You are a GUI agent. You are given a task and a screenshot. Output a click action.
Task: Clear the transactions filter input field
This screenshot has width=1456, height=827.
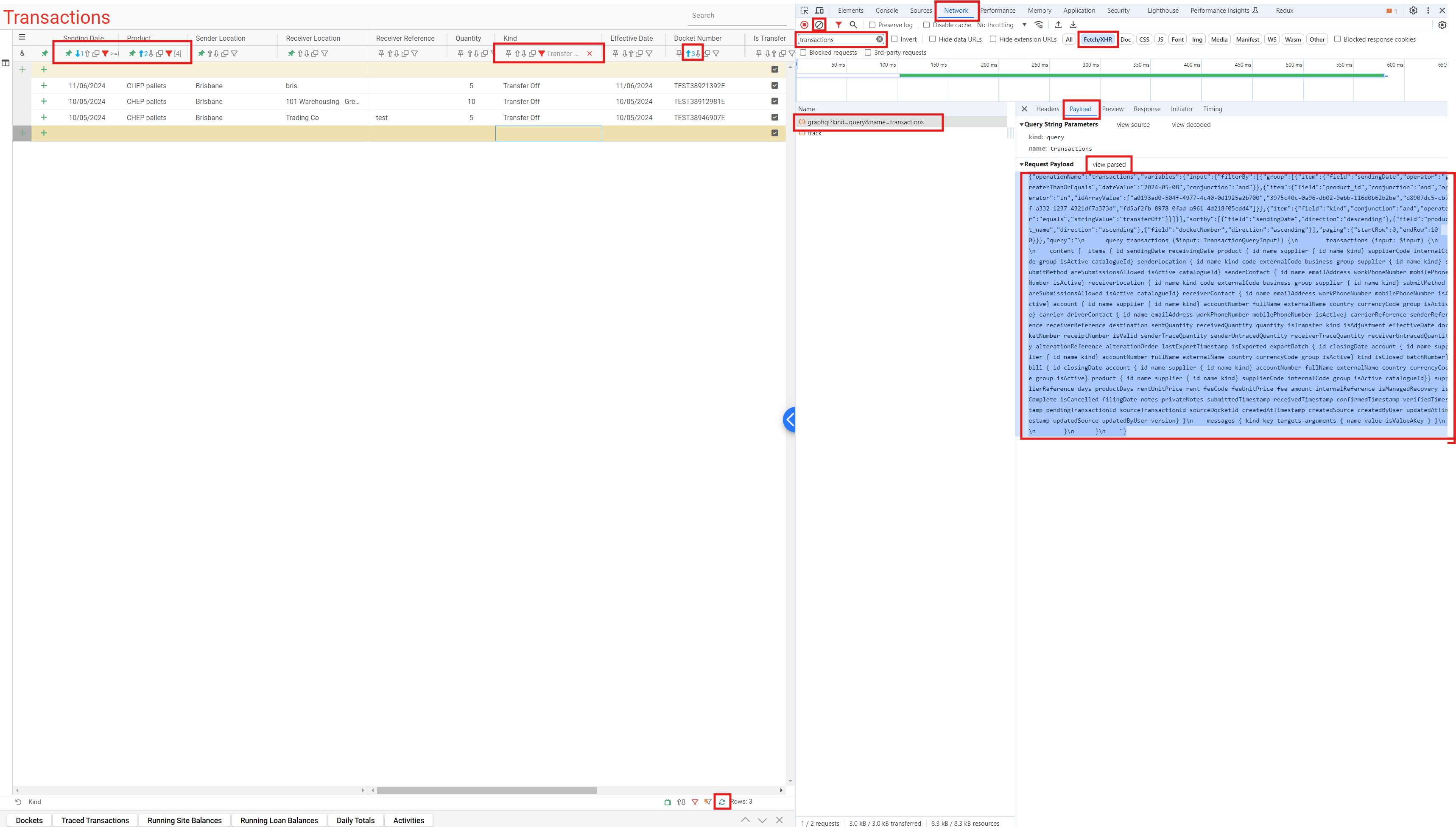coord(880,39)
